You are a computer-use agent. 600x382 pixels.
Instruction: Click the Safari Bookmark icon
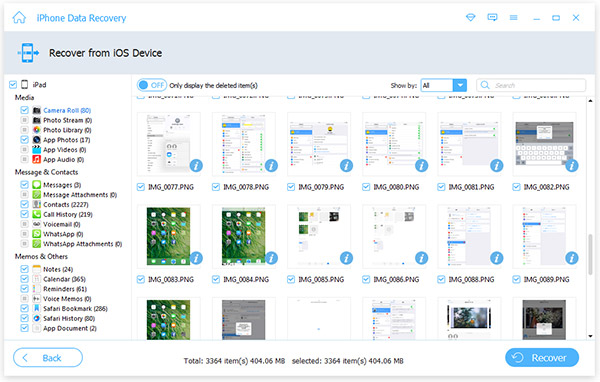36,309
